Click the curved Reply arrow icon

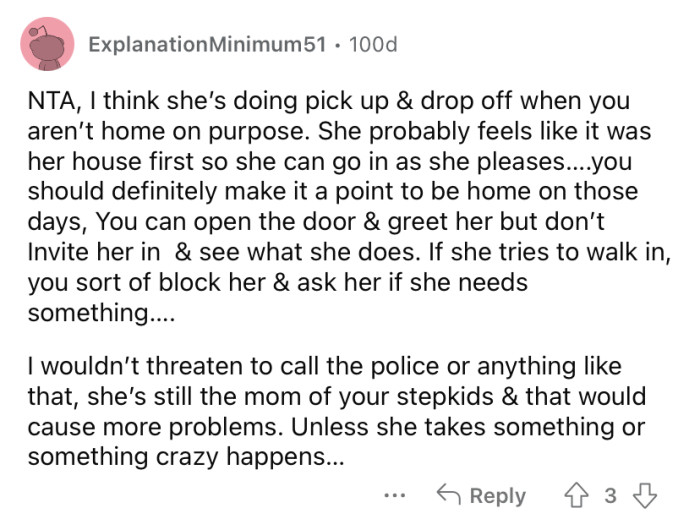click(x=448, y=496)
